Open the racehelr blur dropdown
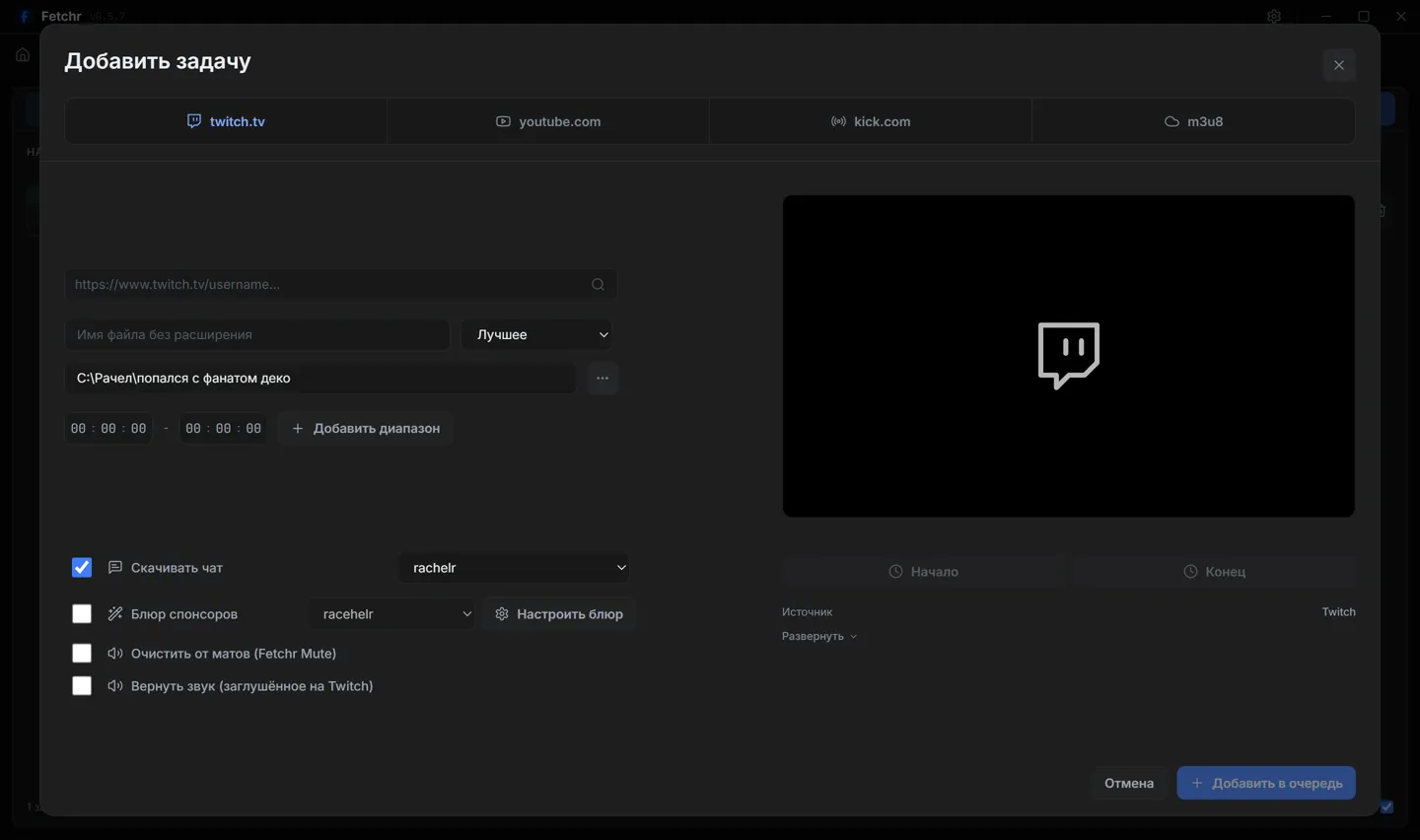Screen dimensions: 1420x840 pyautogui.click(x=392, y=614)
